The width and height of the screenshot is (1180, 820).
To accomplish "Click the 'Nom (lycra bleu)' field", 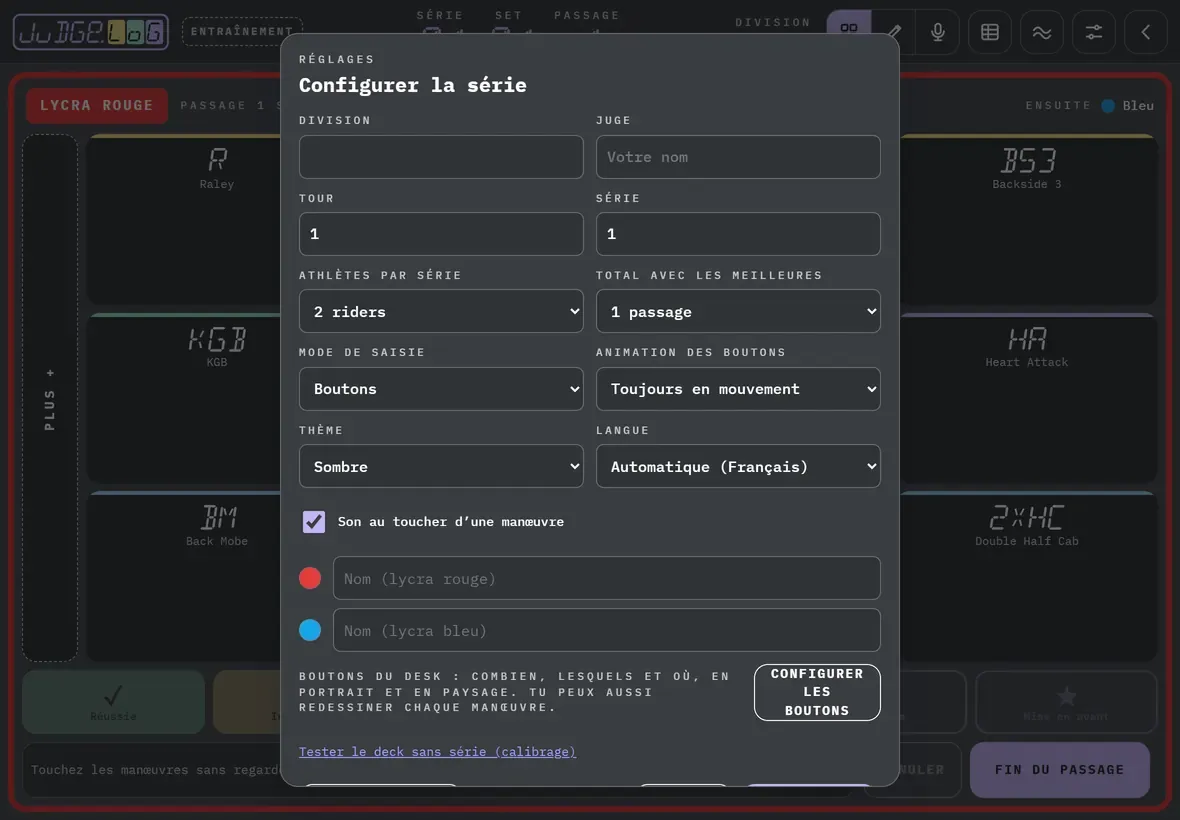I will 607,630.
